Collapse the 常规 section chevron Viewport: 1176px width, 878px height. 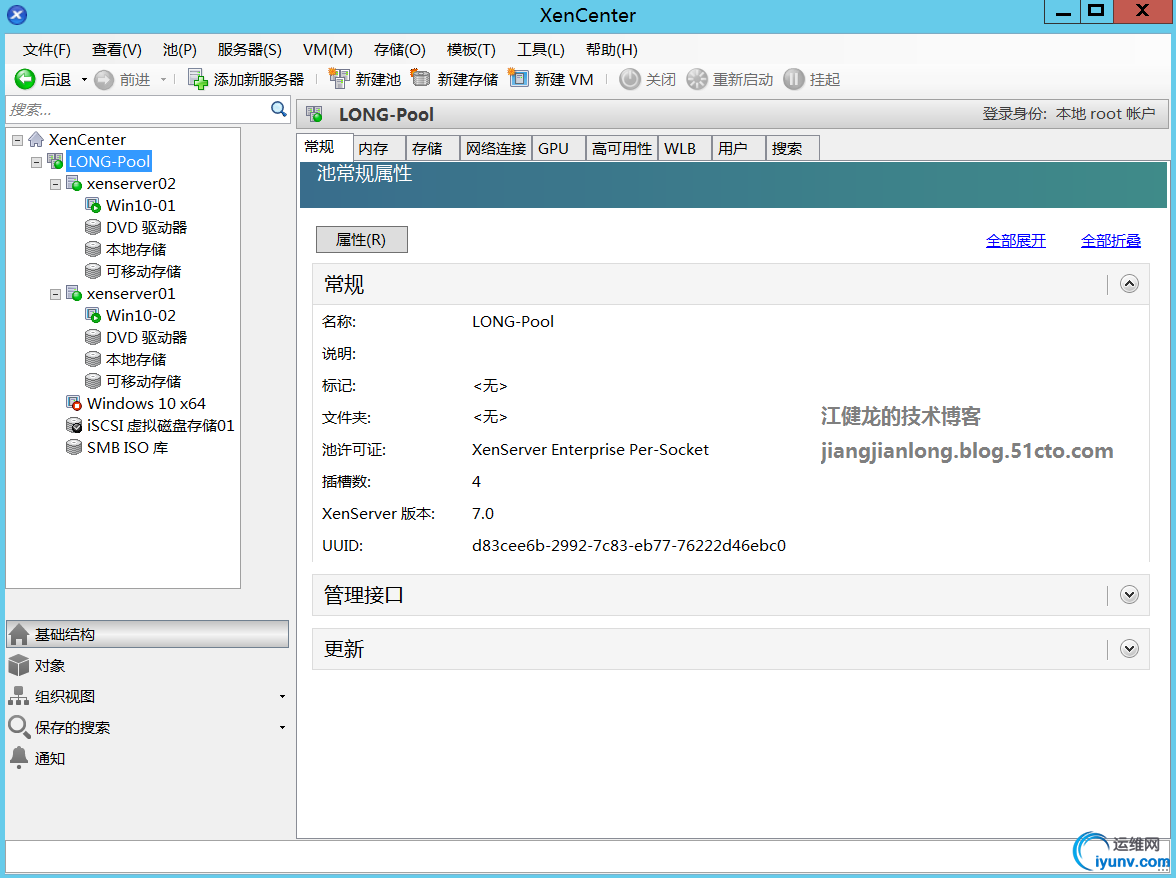[1129, 283]
